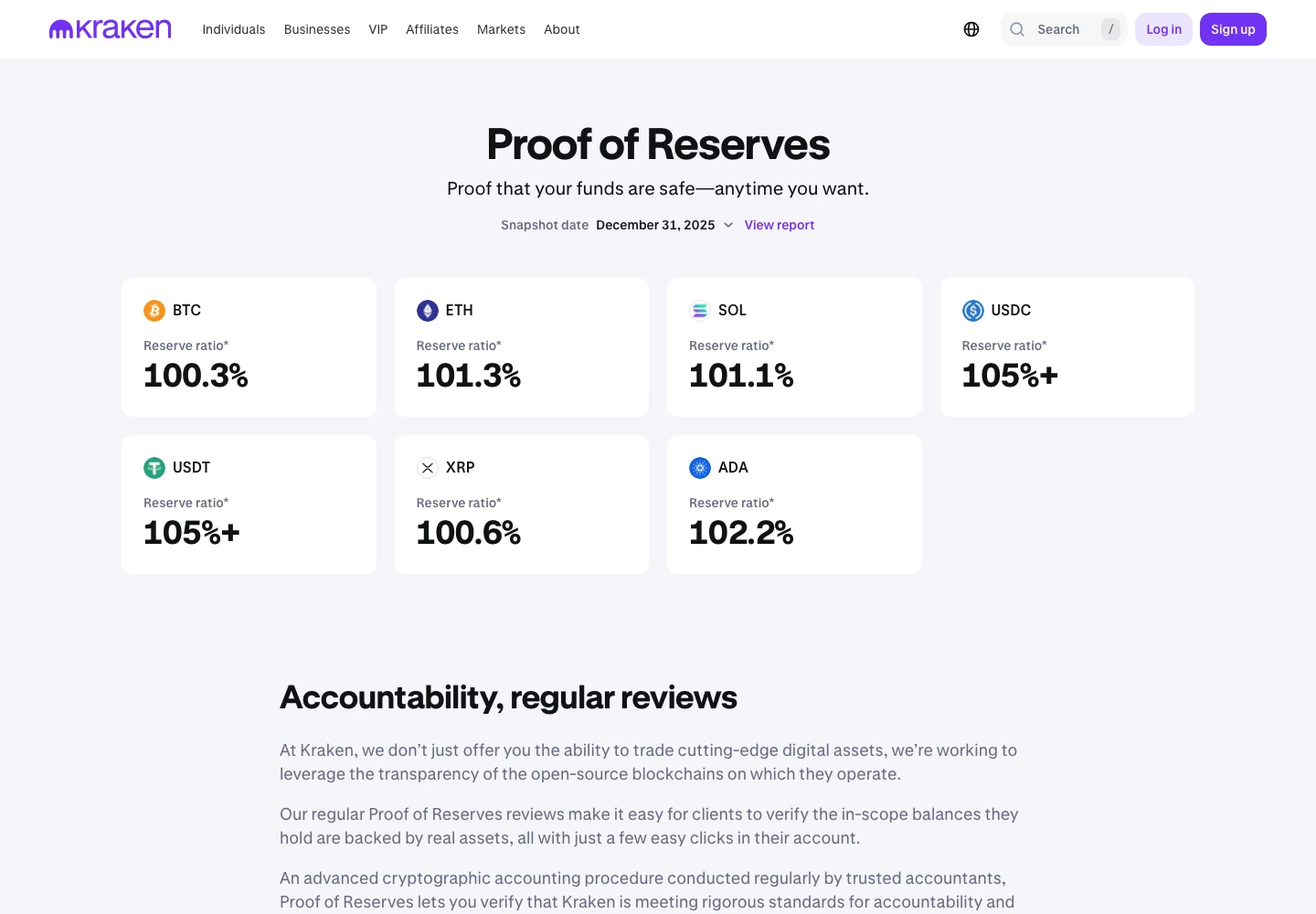
Task: Click the Tether USDT coin icon
Action: click(x=154, y=468)
